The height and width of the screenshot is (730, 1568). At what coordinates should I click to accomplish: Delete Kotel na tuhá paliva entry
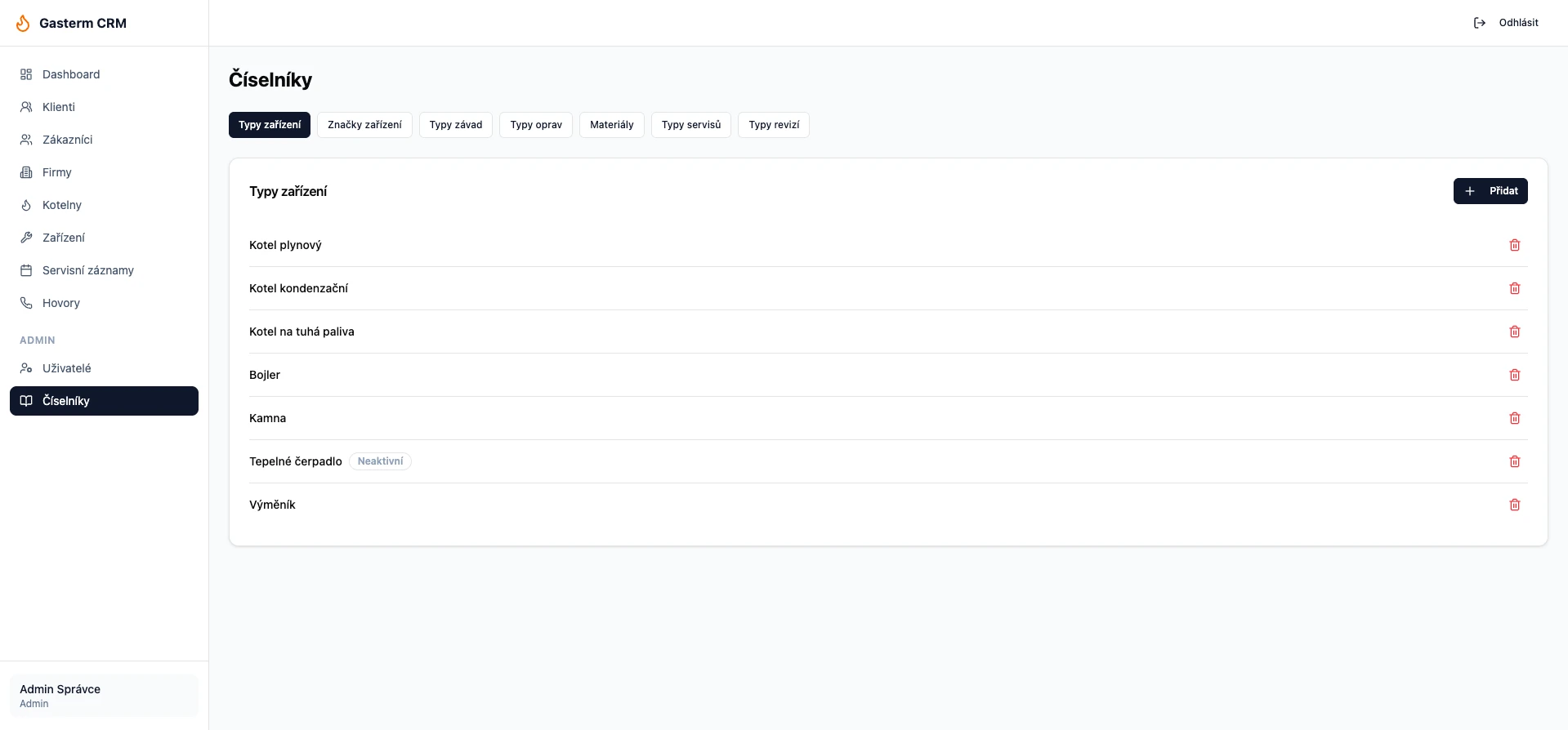point(1515,332)
